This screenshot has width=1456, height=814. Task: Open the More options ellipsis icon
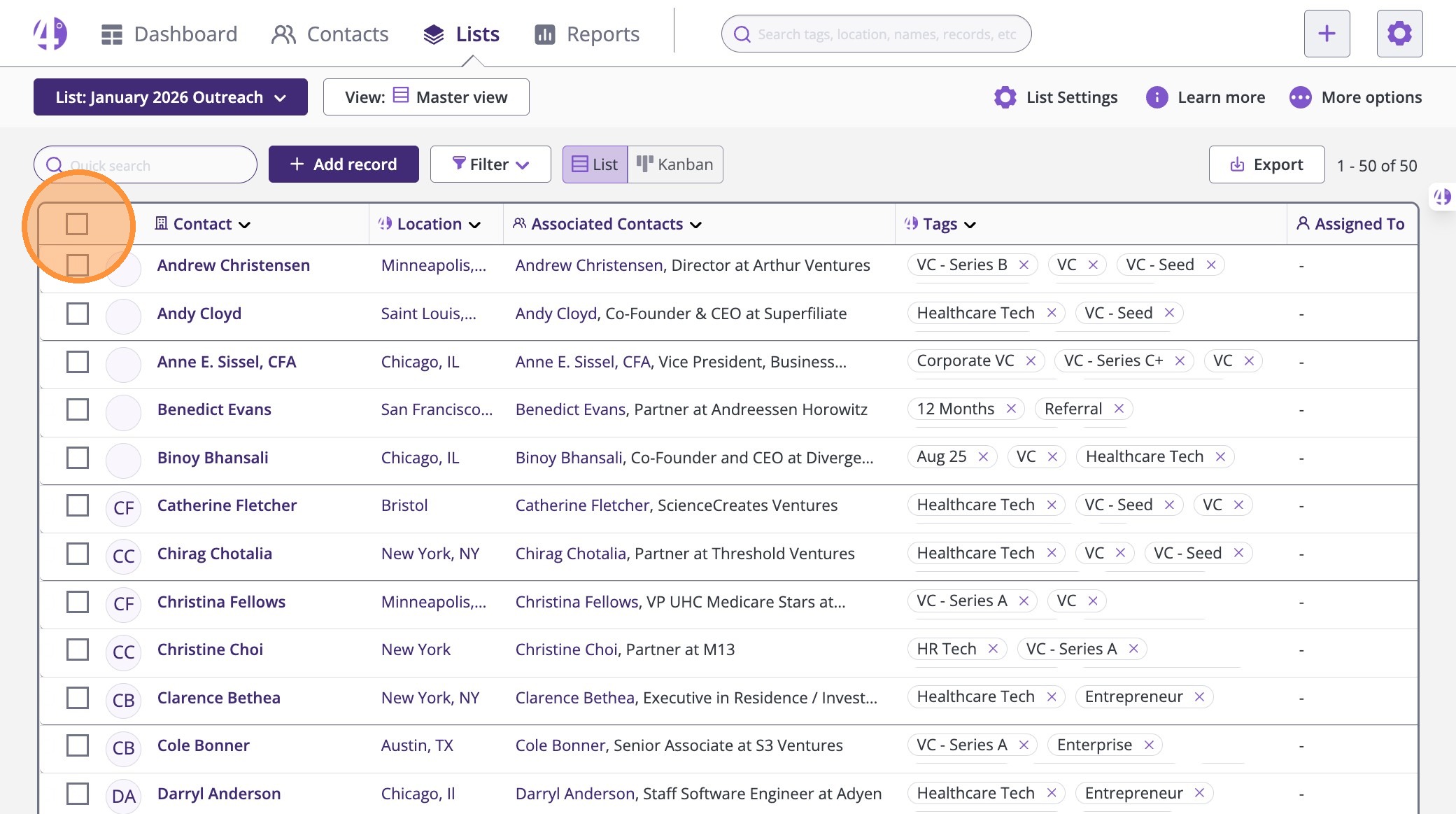1300,97
